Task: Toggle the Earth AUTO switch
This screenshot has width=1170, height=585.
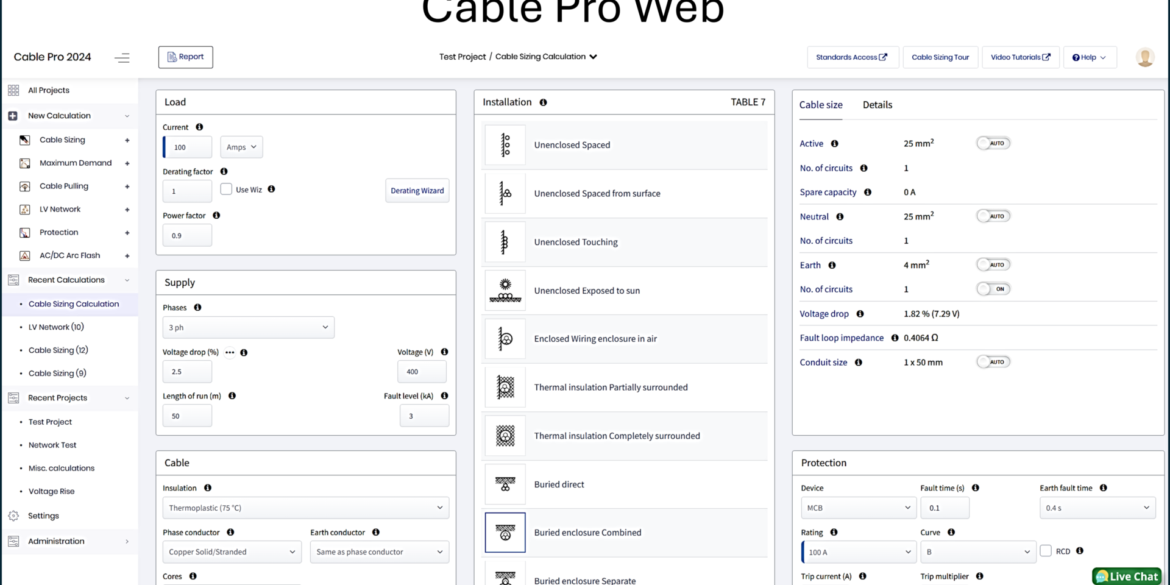Action: pos(993,265)
